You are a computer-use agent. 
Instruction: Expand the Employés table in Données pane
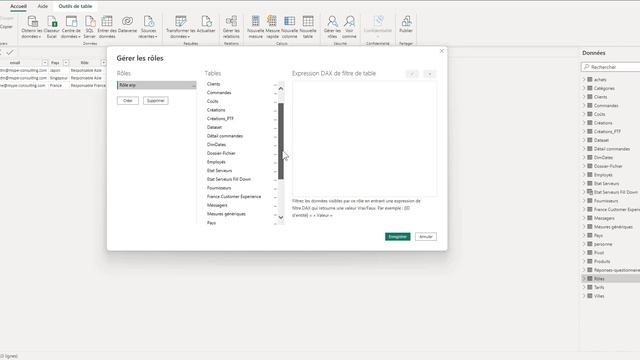coord(584,175)
